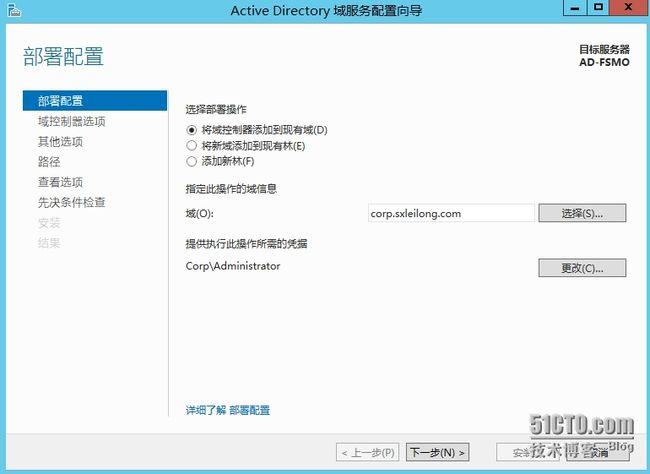Click the AD-FSMO target server name
The width and height of the screenshot is (650, 474).
pyautogui.click(x=604, y=62)
